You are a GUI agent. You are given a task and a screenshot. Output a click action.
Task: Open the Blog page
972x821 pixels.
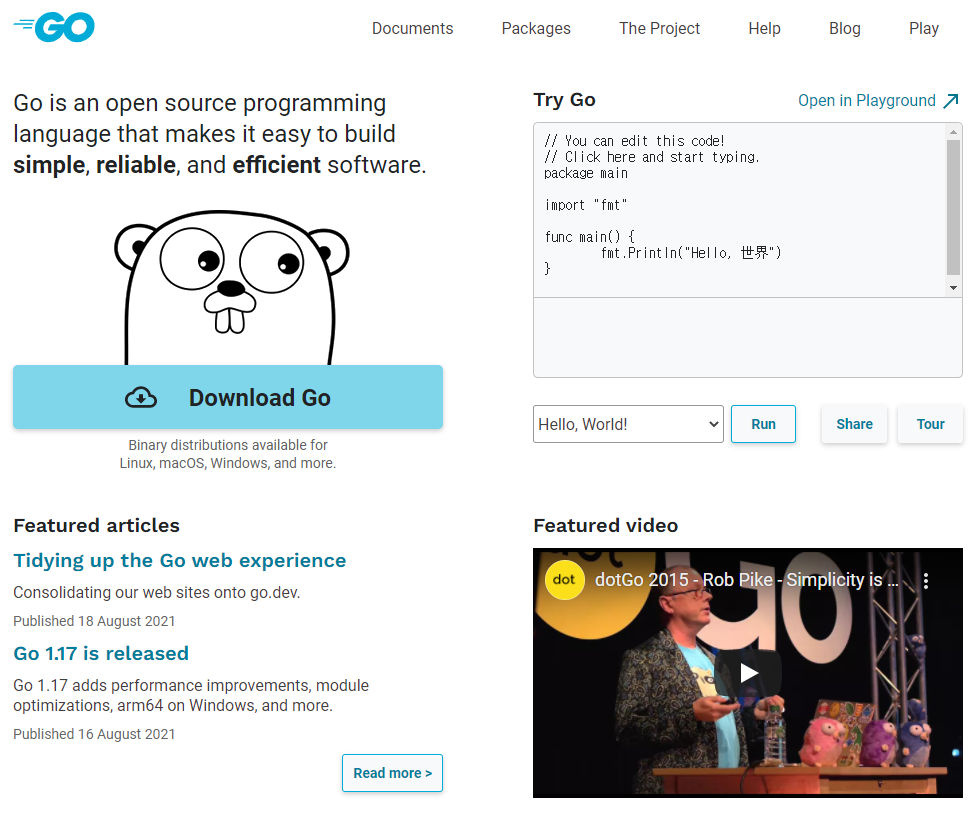(844, 29)
